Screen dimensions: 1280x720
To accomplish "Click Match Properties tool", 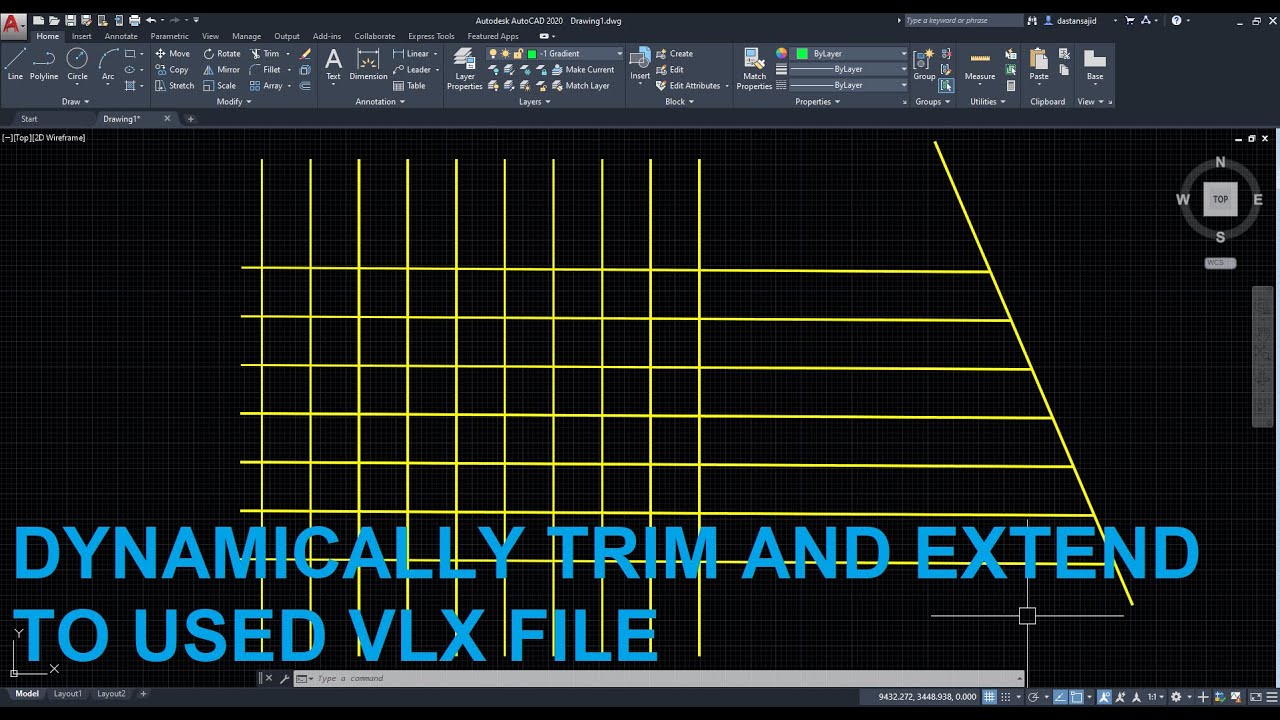I will [x=754, y=68].
